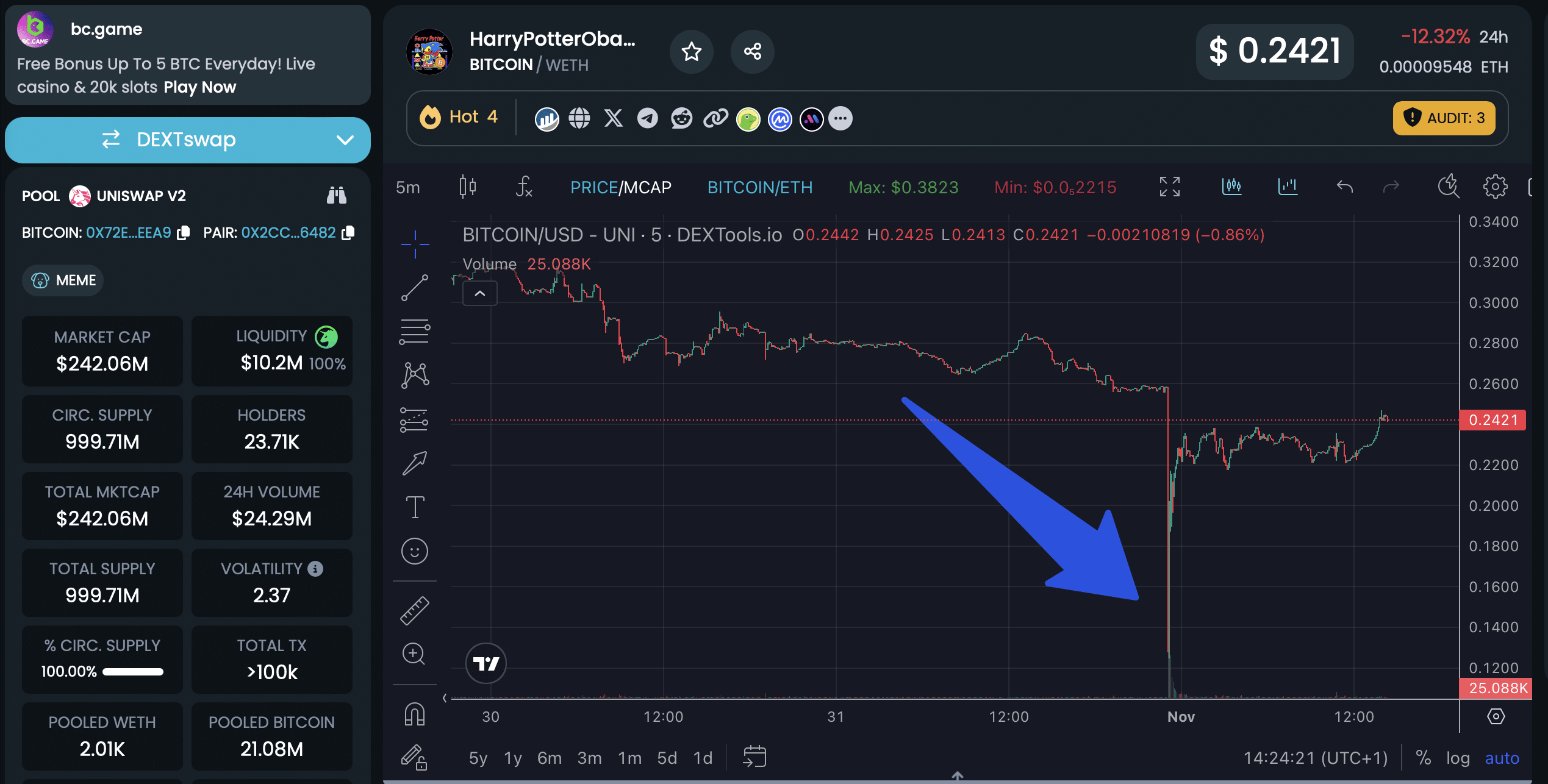Open the CoinGecko icon
Viewport: 1548px width, 784px height.
(x=748, y=119)
